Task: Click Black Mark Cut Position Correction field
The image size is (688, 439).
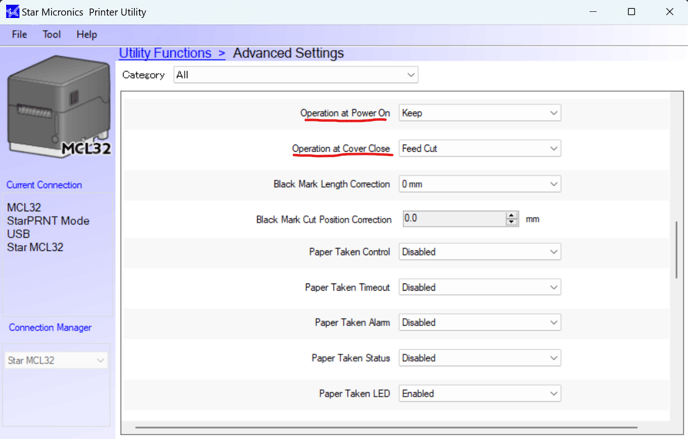Action: tap(453, 219)
